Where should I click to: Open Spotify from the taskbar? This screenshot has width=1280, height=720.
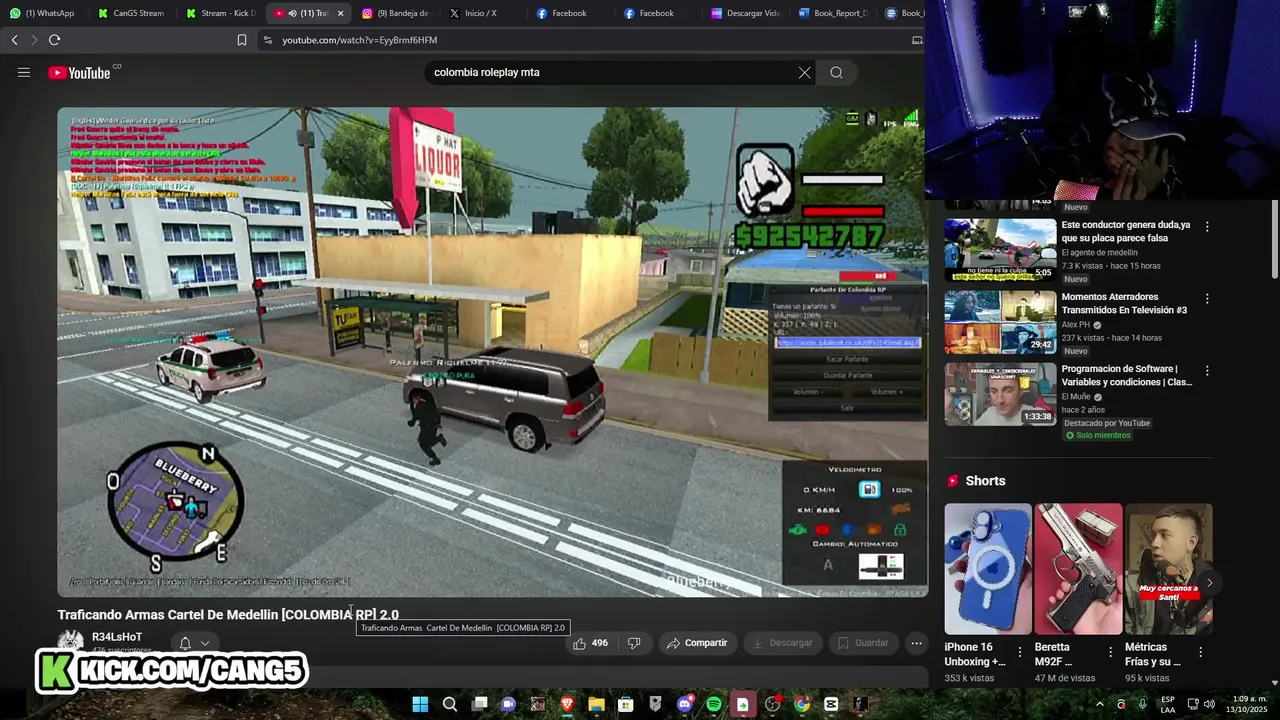[x=713, y=704]
